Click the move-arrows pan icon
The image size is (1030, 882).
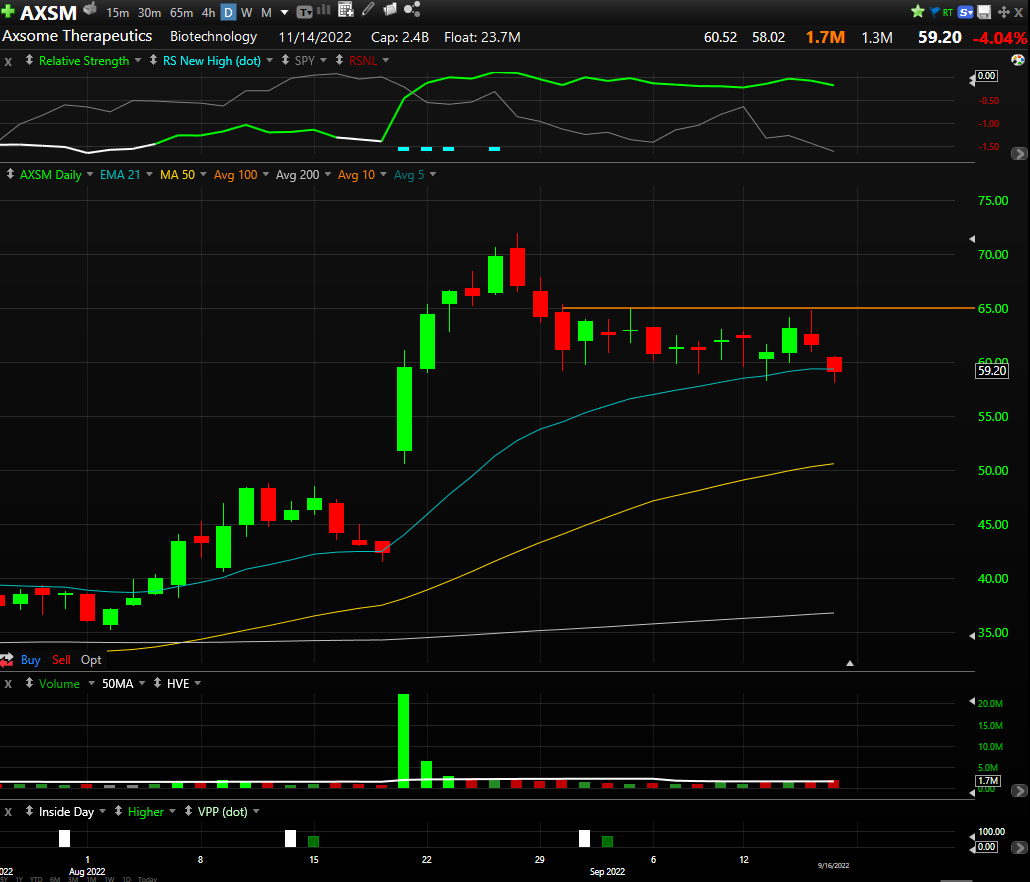point(1004,12)
